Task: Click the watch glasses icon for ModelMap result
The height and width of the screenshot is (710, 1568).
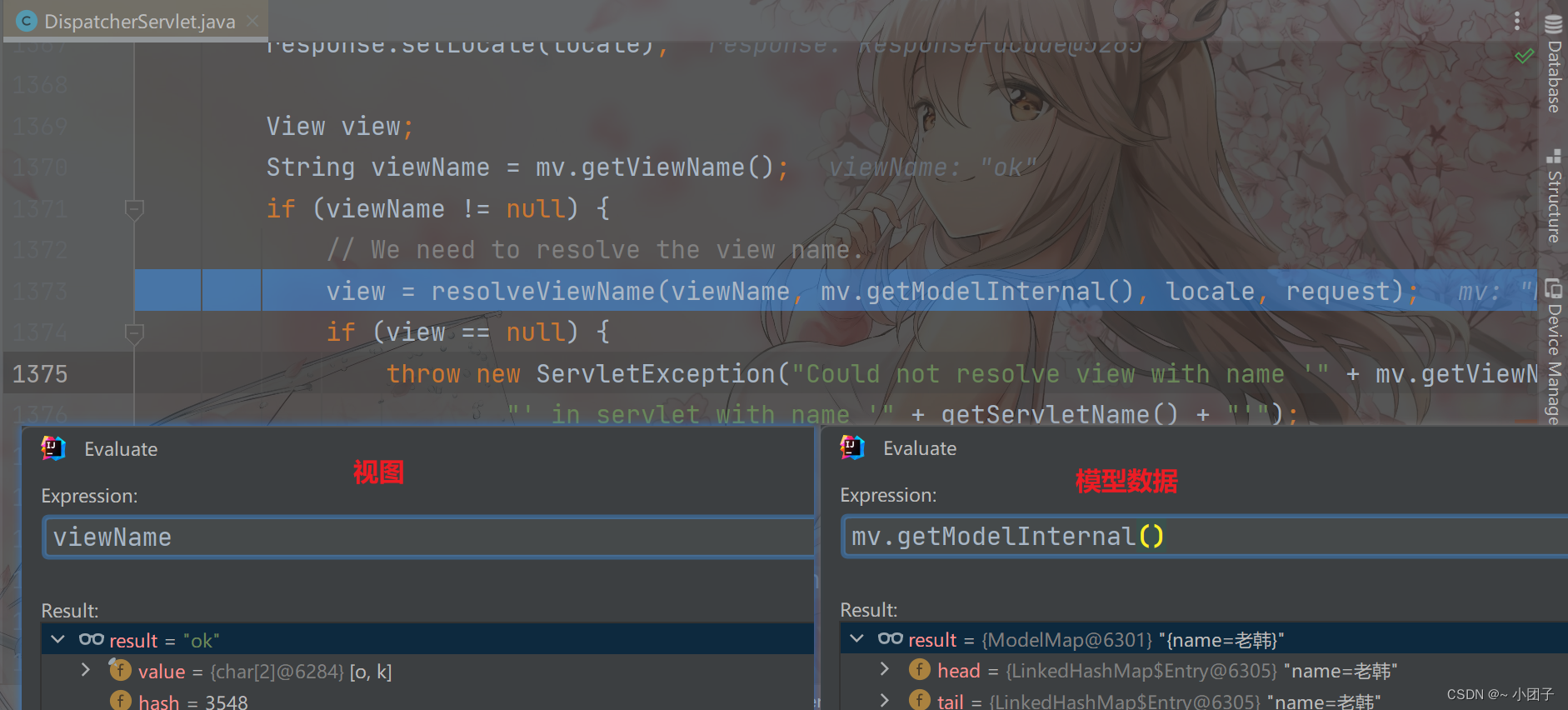Action: (891, 638)
